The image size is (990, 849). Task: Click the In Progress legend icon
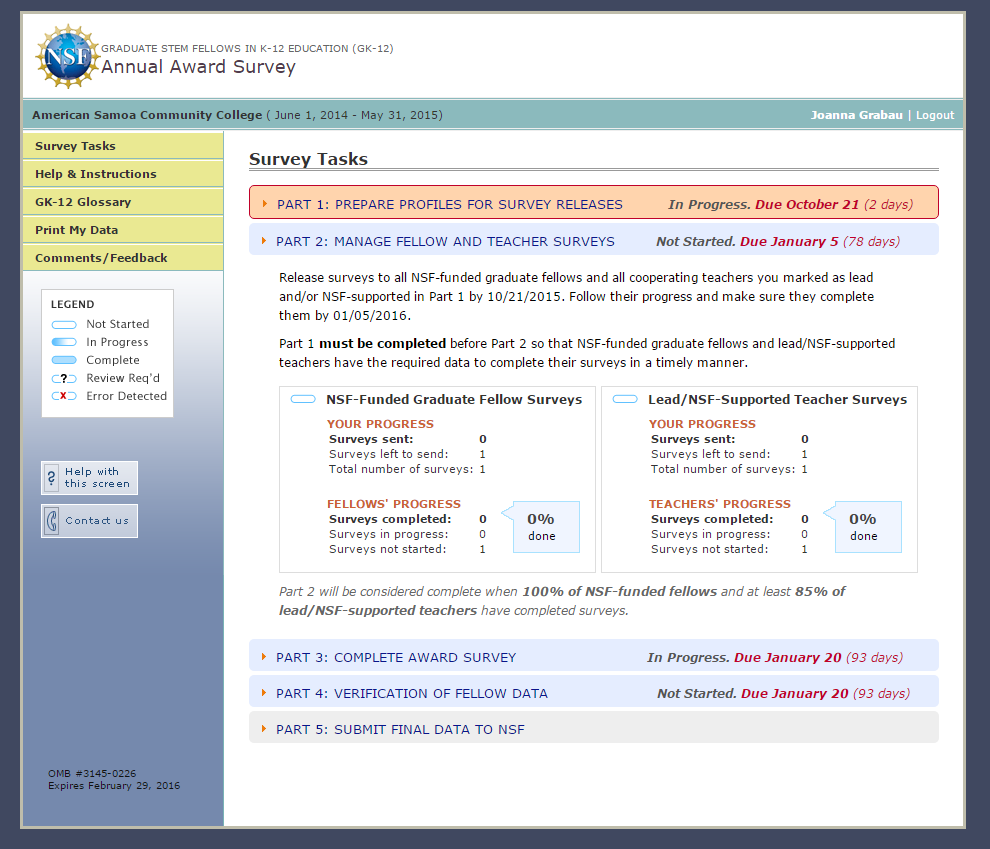click(x=64, y=342)
